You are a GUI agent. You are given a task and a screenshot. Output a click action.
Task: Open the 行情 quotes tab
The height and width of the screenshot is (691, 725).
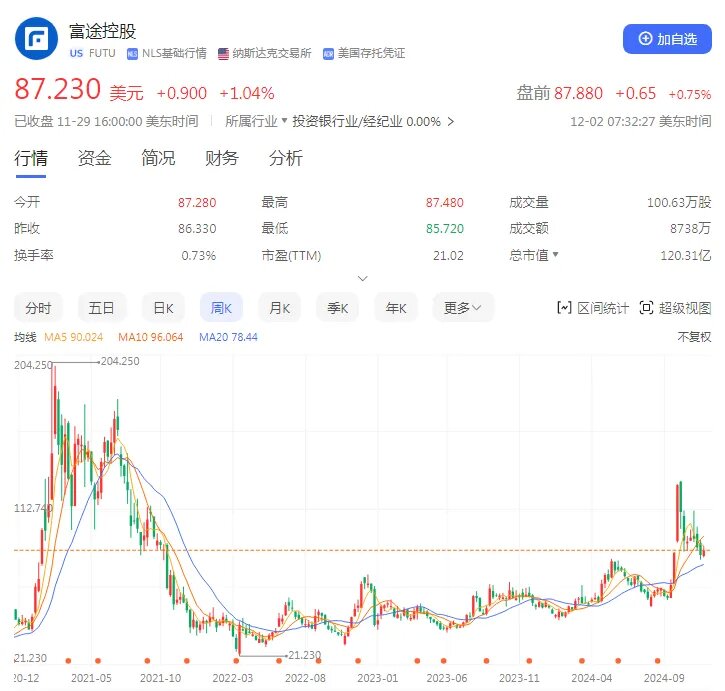point(31,159)
